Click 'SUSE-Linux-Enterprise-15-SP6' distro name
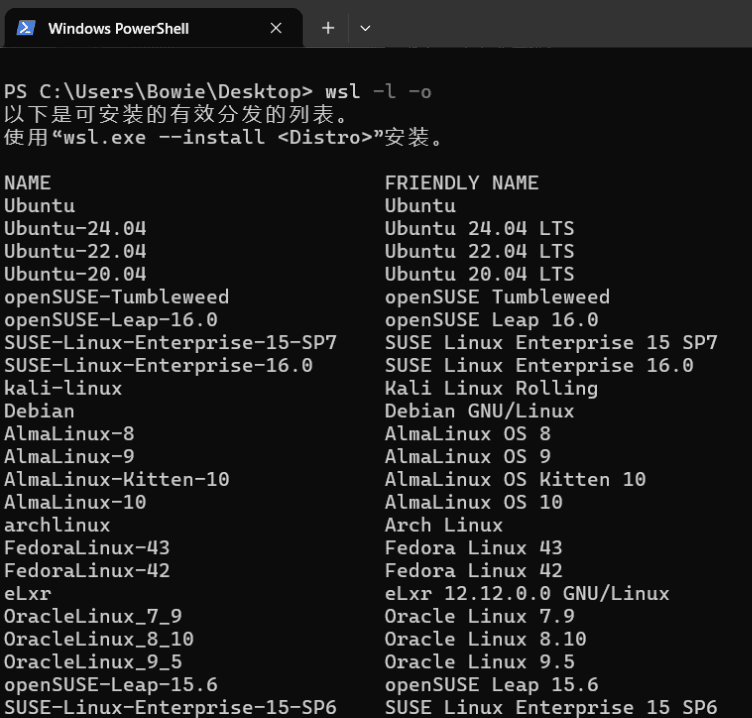 point(170,707)
